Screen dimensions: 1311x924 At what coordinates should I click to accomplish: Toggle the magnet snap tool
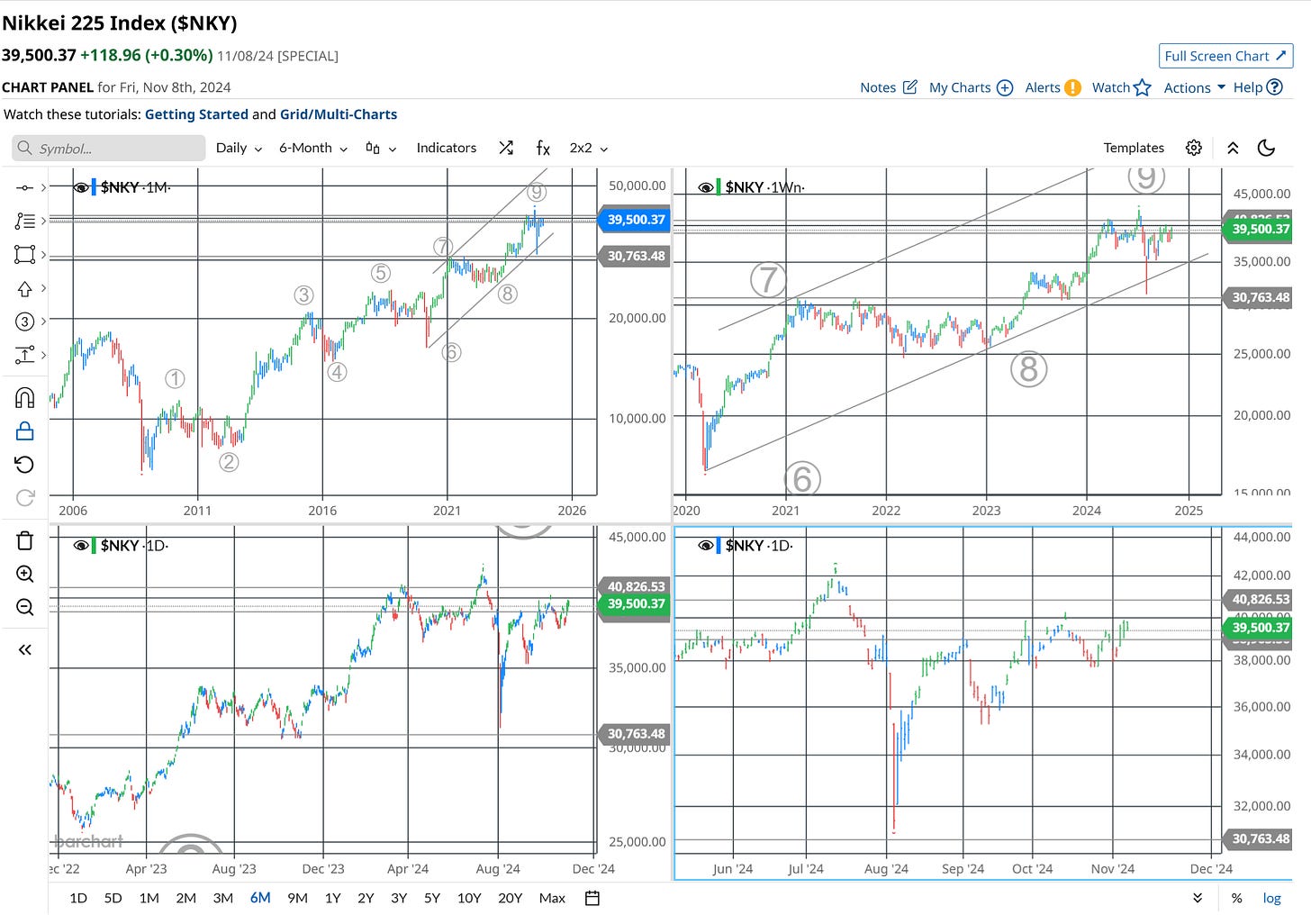24,397
